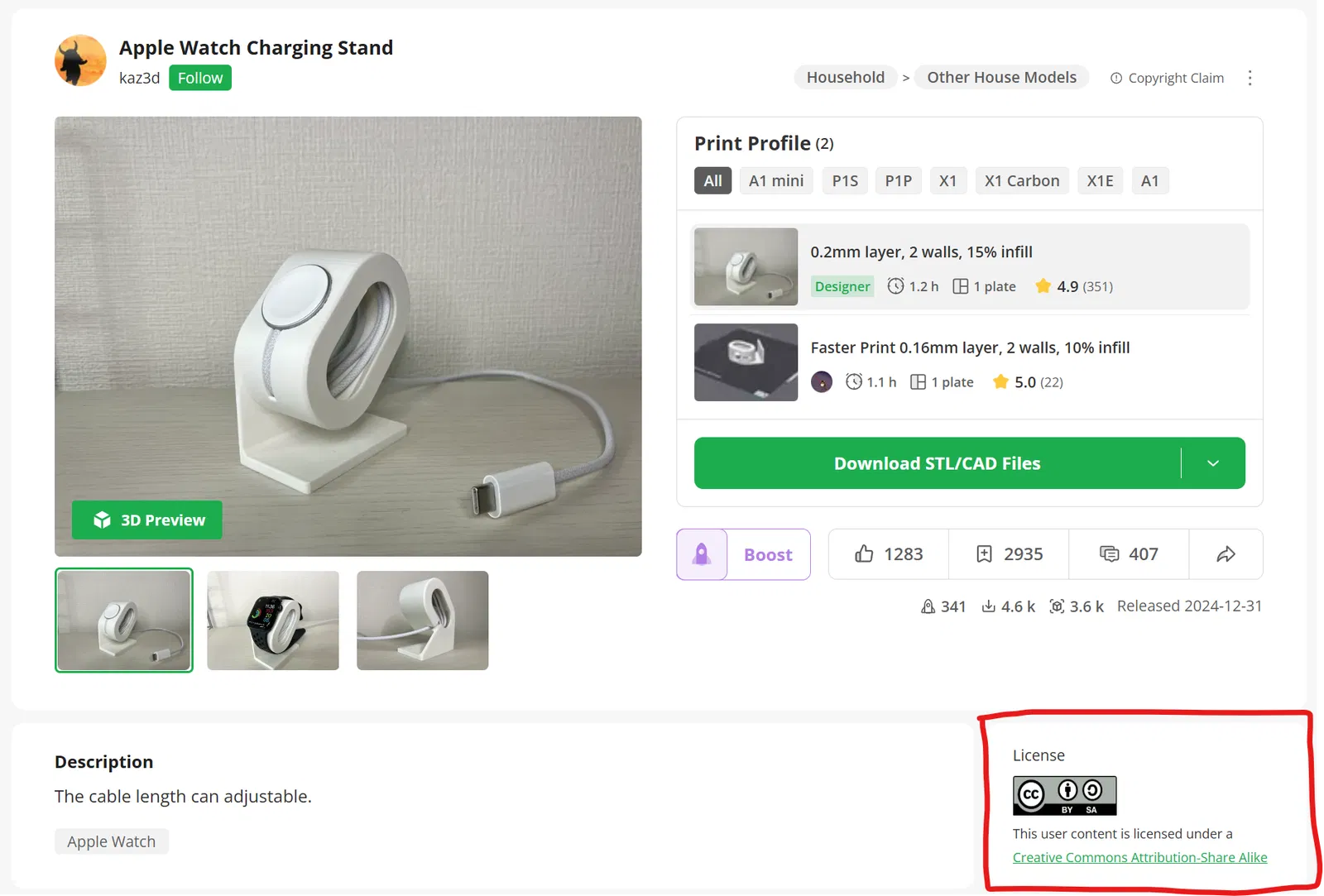Click the Creative Commons BY-SA badge
The width and height of the screenshot is (1324, 896).
1064,796
